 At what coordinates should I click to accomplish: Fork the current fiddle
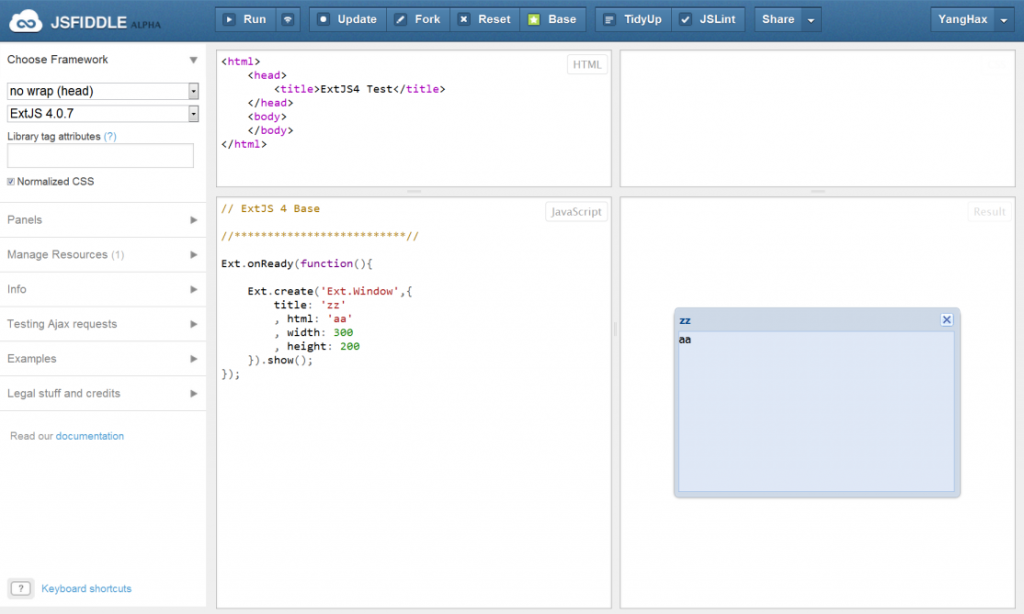(x=418, y=20)
